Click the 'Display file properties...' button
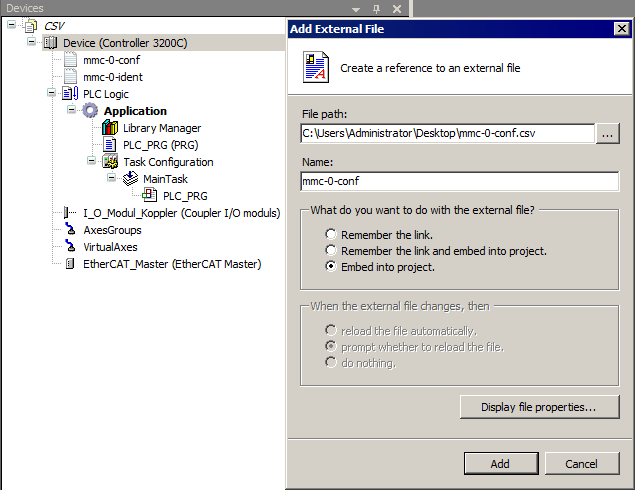Image resolution: width=635 pixels, height=490 pixels. coord(539,407)
